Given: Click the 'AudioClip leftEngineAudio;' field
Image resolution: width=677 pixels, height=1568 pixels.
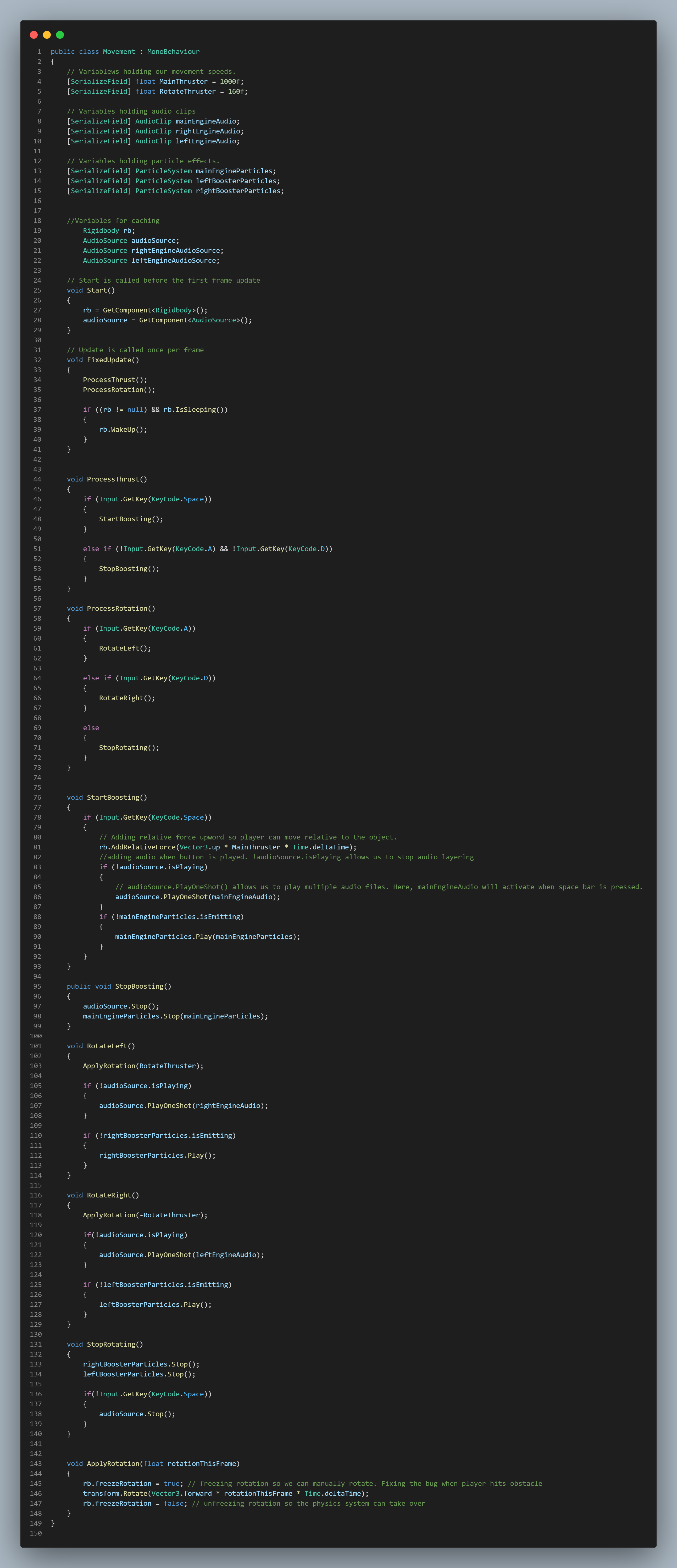Looking at the screenshot, I should pos(153,141).
